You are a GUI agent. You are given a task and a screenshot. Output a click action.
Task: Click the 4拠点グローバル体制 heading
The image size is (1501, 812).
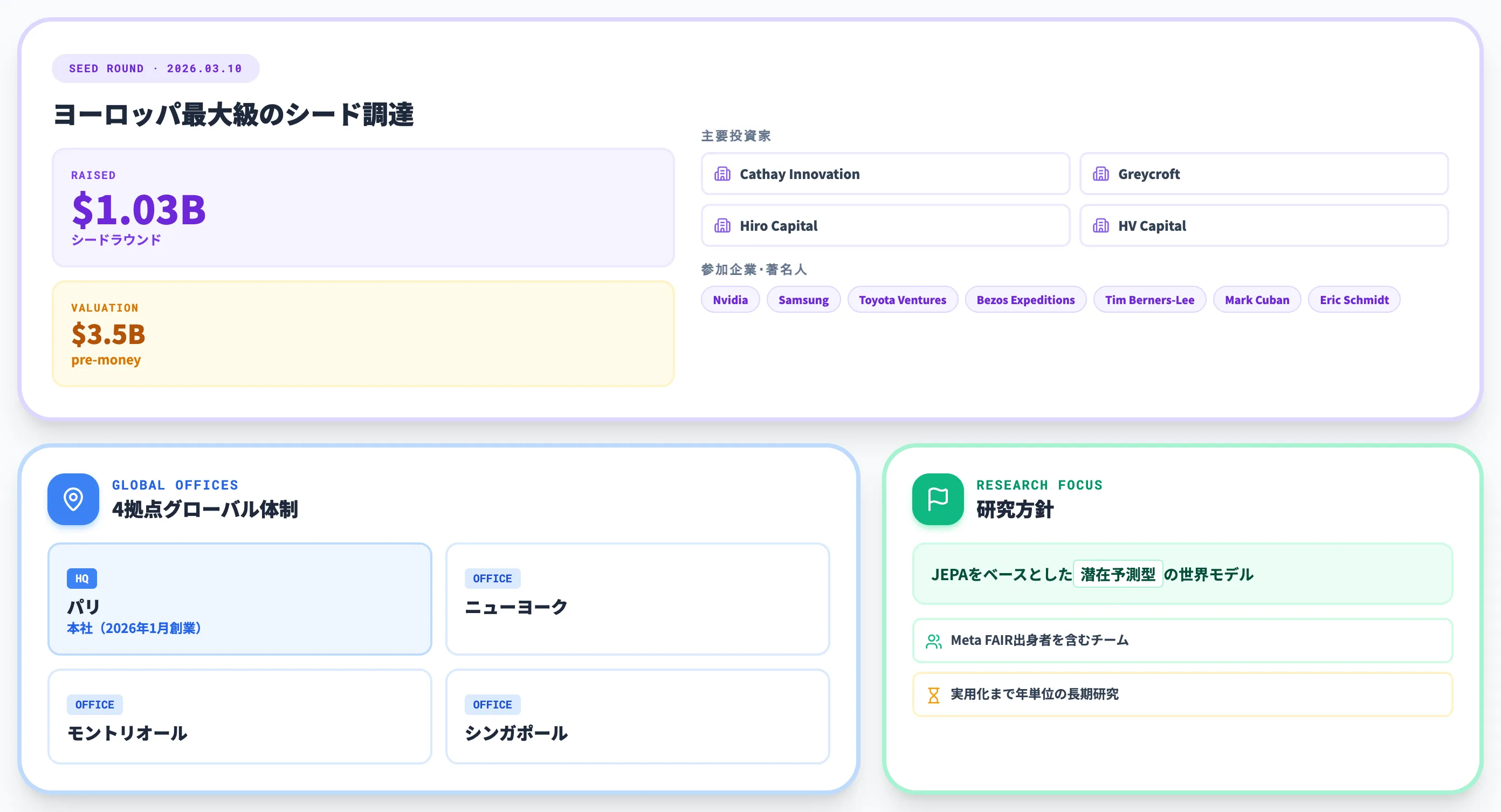click(x=204, y=510)
